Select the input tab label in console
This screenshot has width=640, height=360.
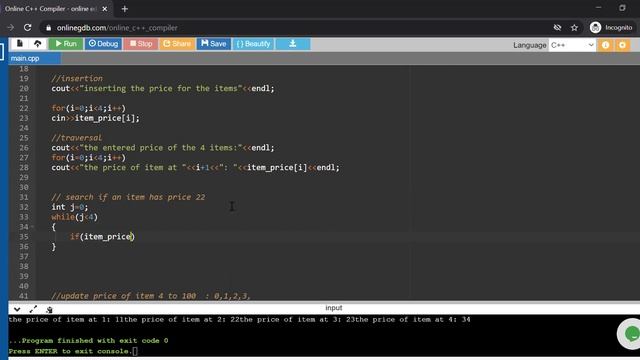click(x=333, y=308)
